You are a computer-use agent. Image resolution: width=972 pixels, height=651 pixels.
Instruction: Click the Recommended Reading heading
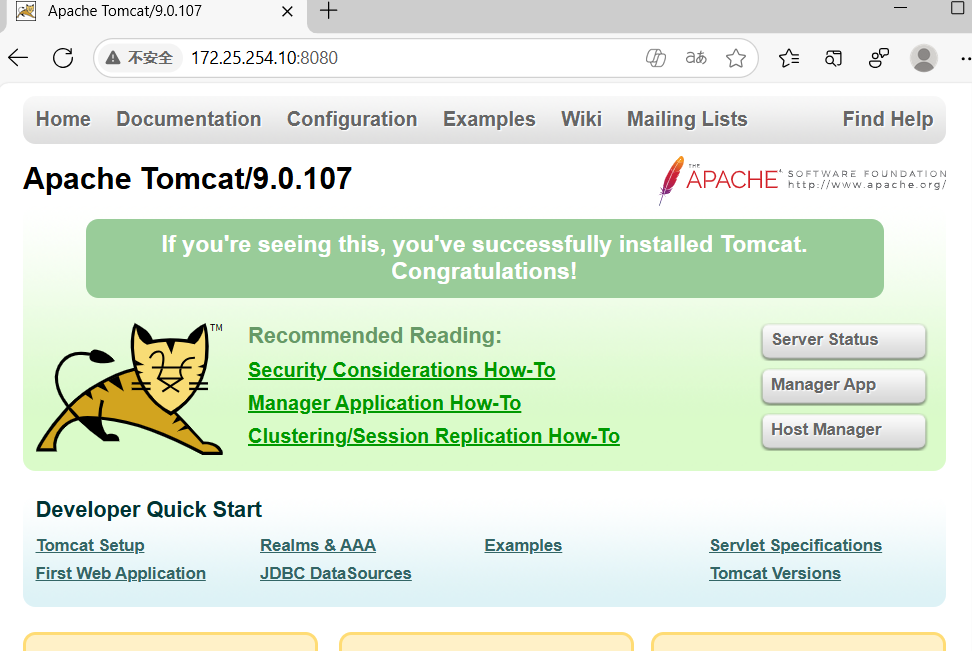(375, 335)
